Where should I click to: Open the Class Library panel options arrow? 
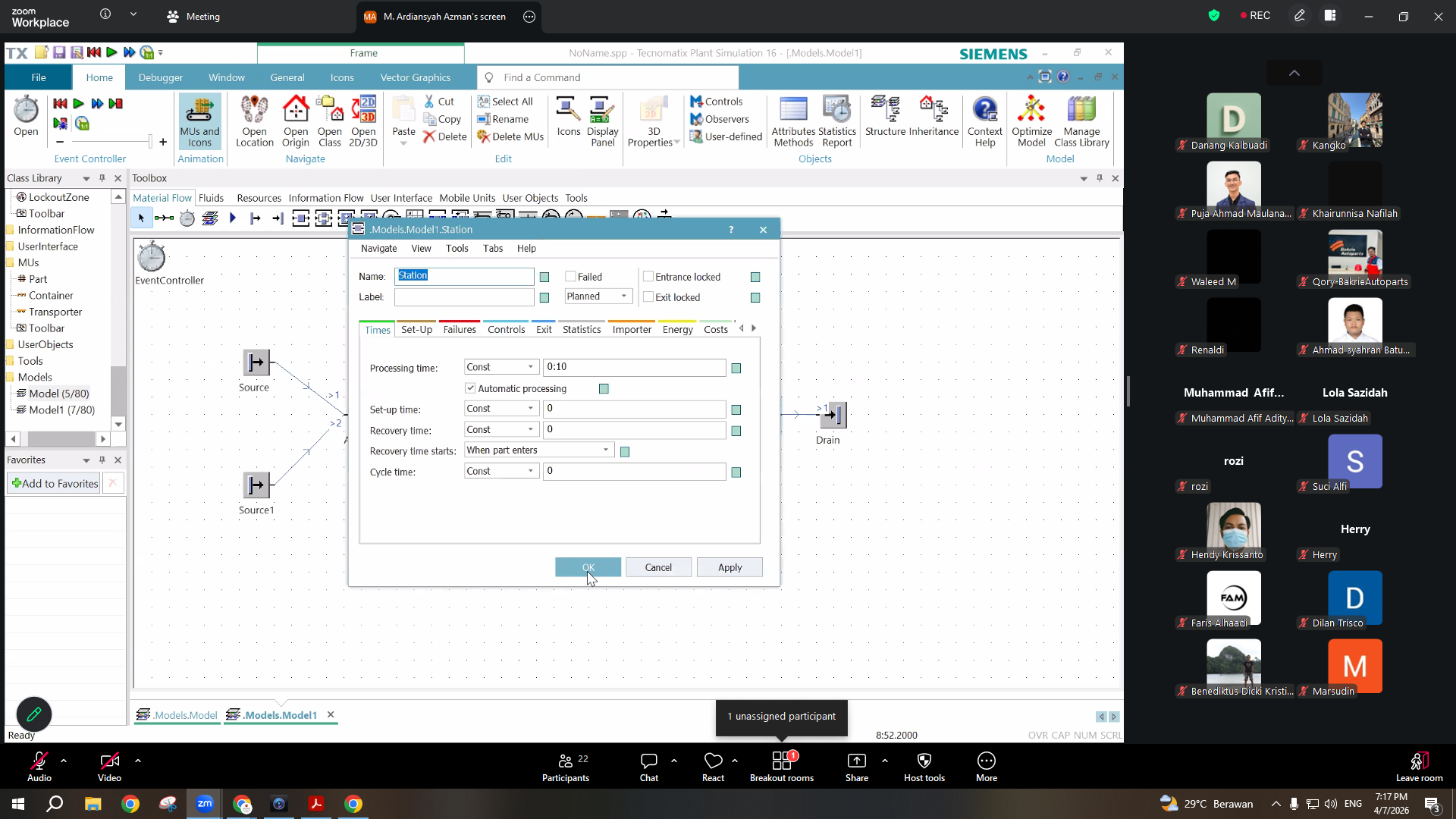86,179
